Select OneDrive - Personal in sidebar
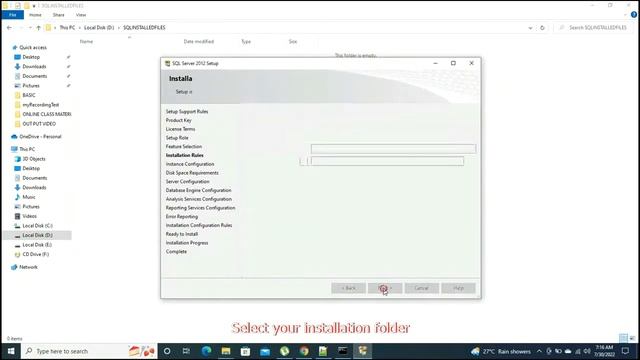The image size is (640, 360). point(40,137)
